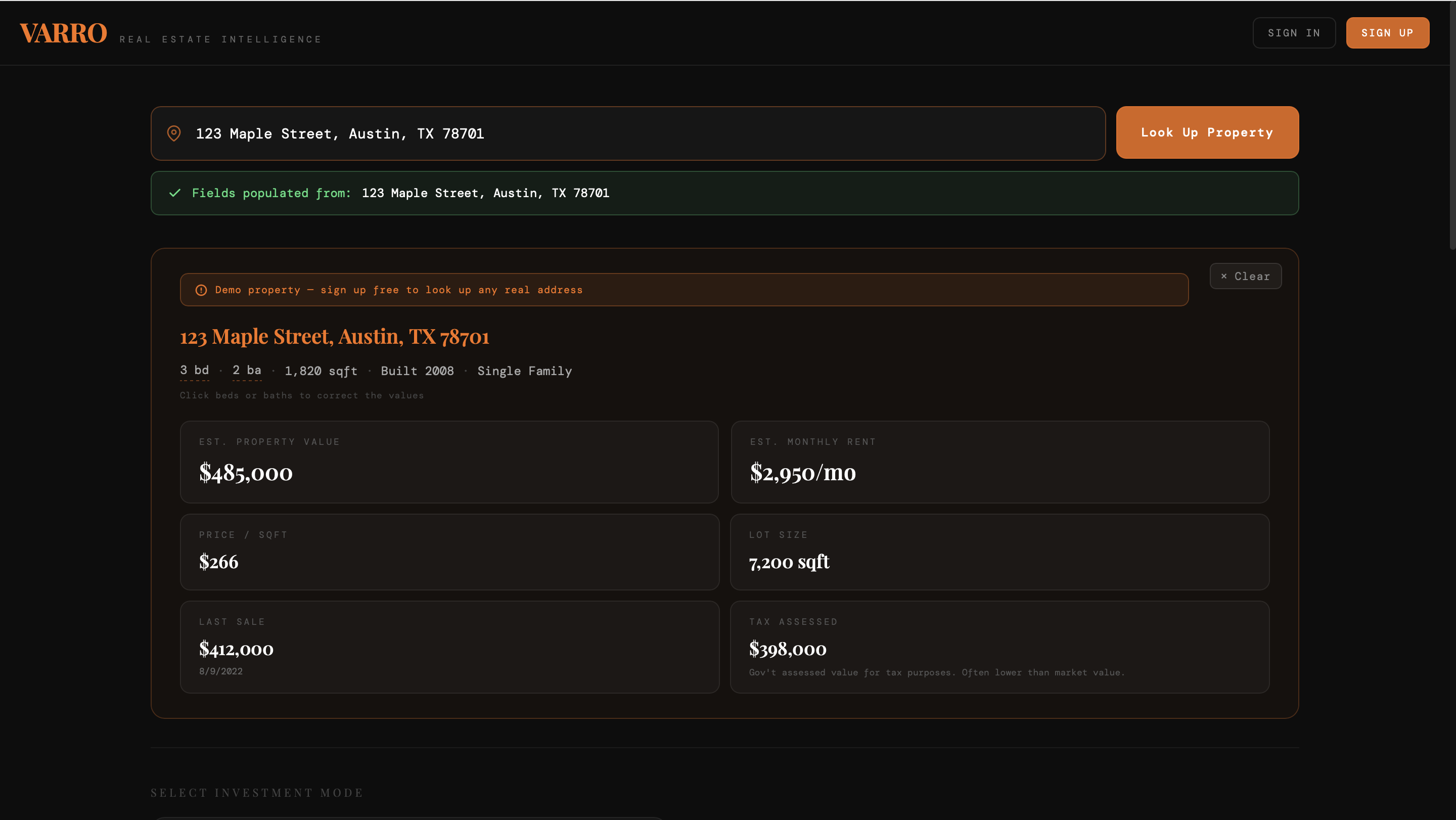Screen dimensions: 1456x820
Task: Click the Est. Property Value card
Action: point(449,462)
